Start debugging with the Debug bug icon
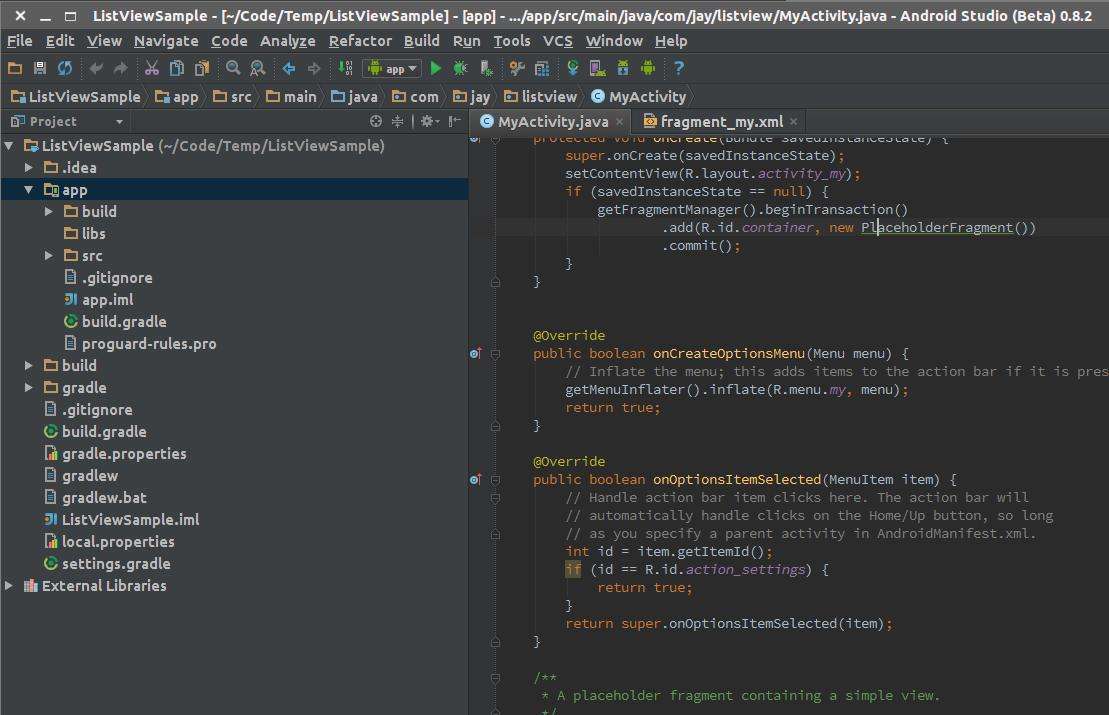 point(460,69)
